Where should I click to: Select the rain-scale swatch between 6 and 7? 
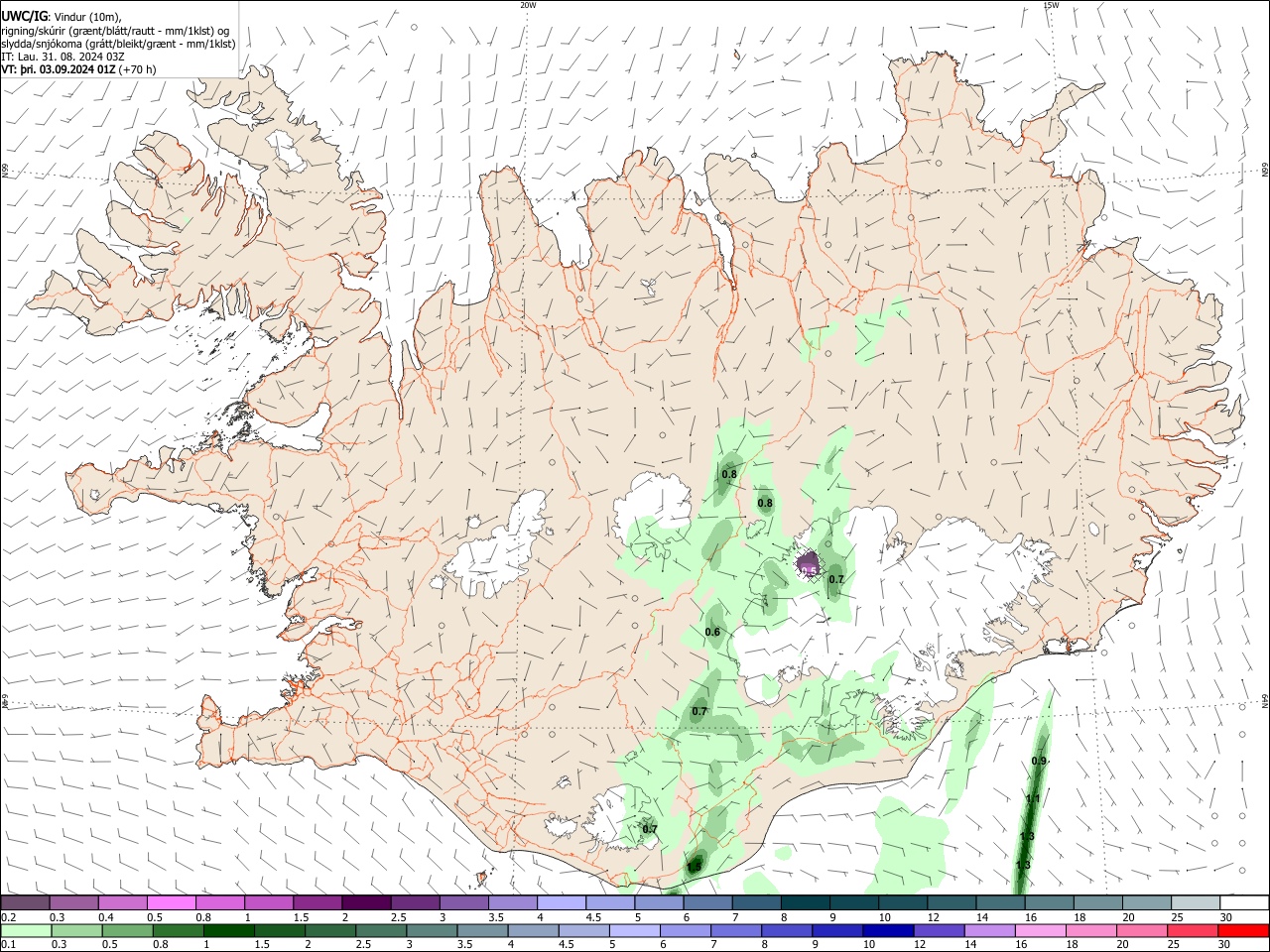[x=687, y=930]
